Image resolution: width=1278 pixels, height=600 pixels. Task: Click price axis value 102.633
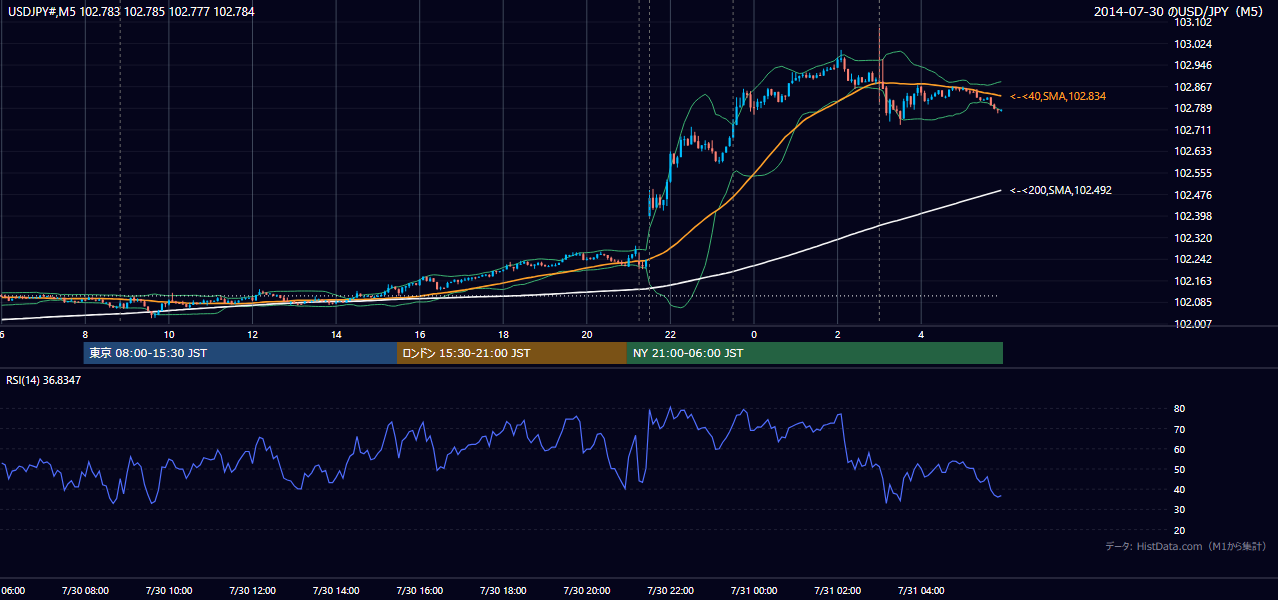coord(1192,152)
